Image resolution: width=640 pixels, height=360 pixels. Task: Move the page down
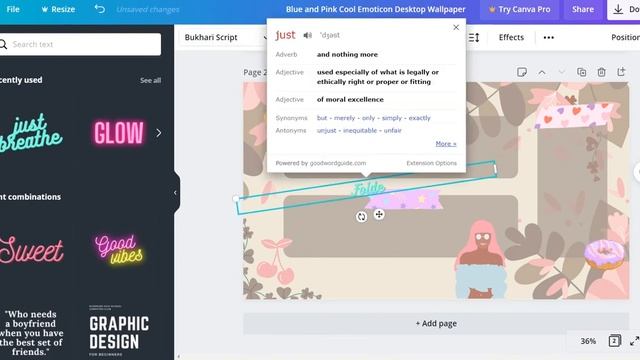tap(562, 72)
